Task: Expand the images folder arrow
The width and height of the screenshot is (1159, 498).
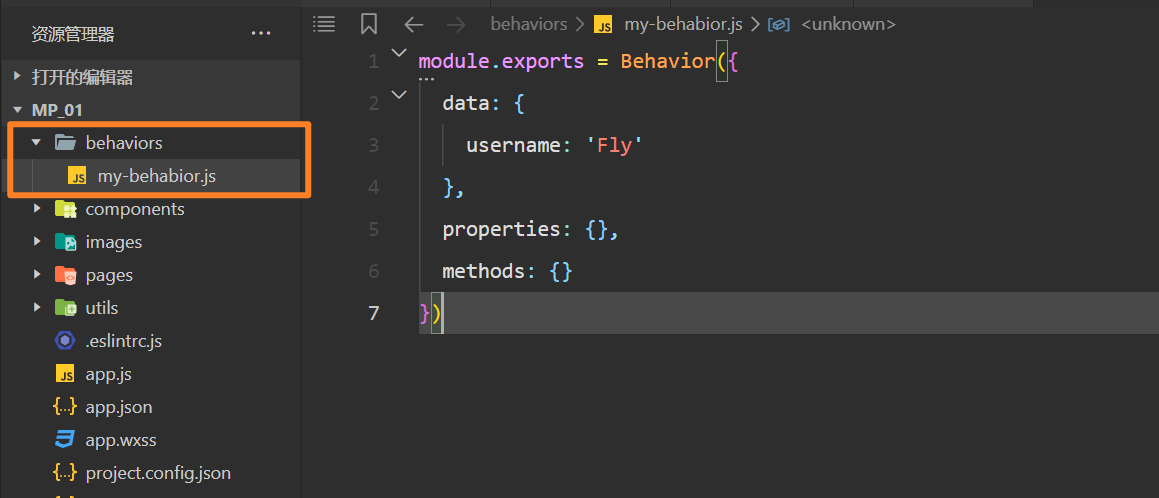Action: pos(37,242)
